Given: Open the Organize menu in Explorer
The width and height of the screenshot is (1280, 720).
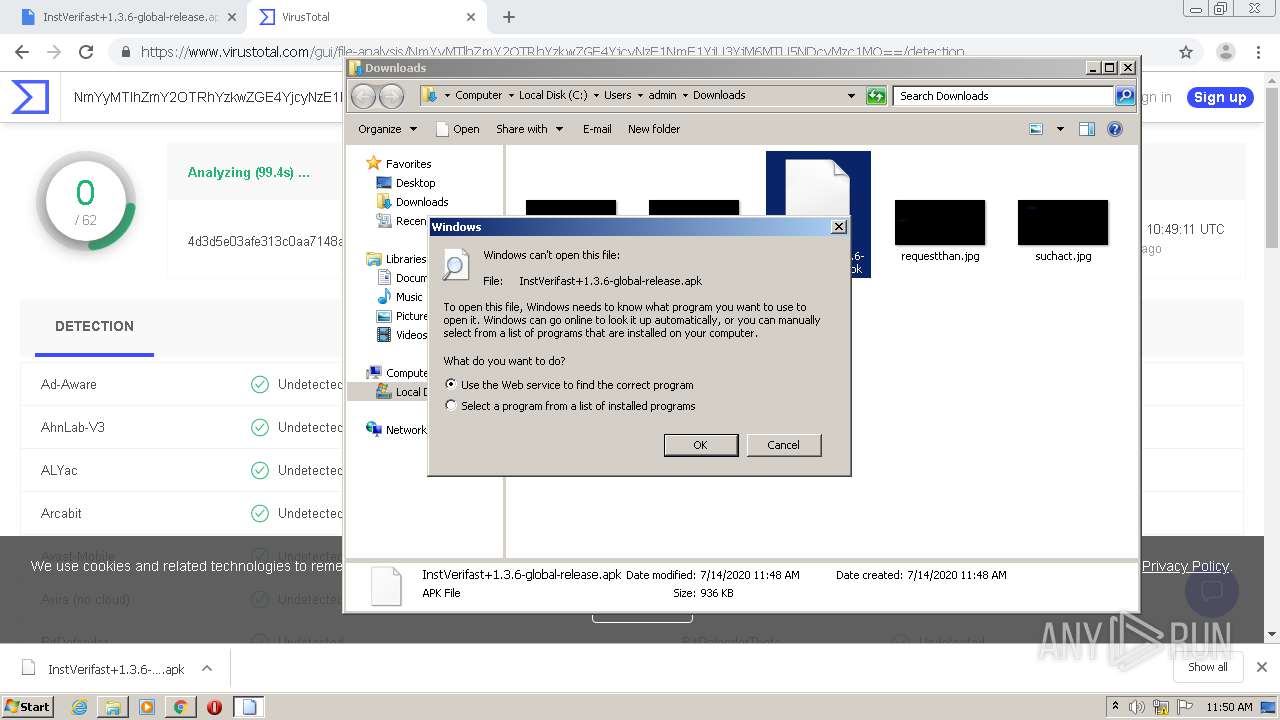Looking at the screenshot, I should coord(387,129).
